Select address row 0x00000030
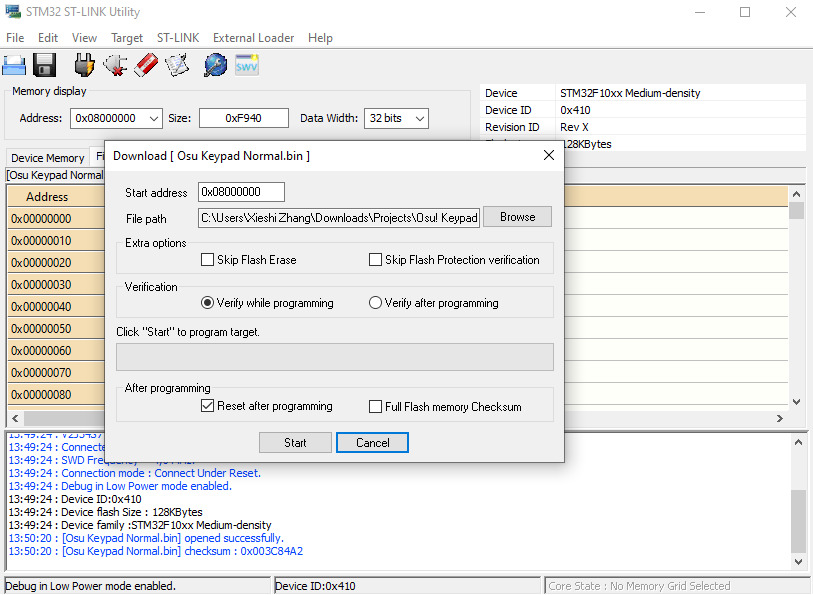 tap(56, 285)
